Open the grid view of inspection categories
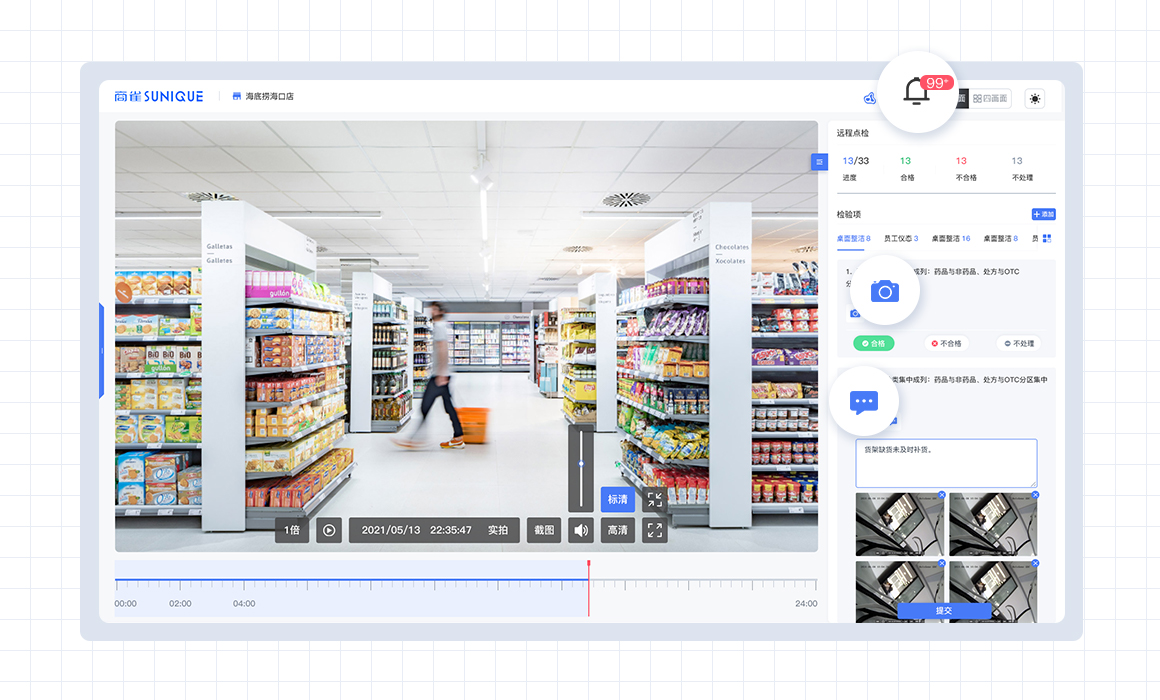The height and width of the screenshot is (700, 1160). [1047, 239]
